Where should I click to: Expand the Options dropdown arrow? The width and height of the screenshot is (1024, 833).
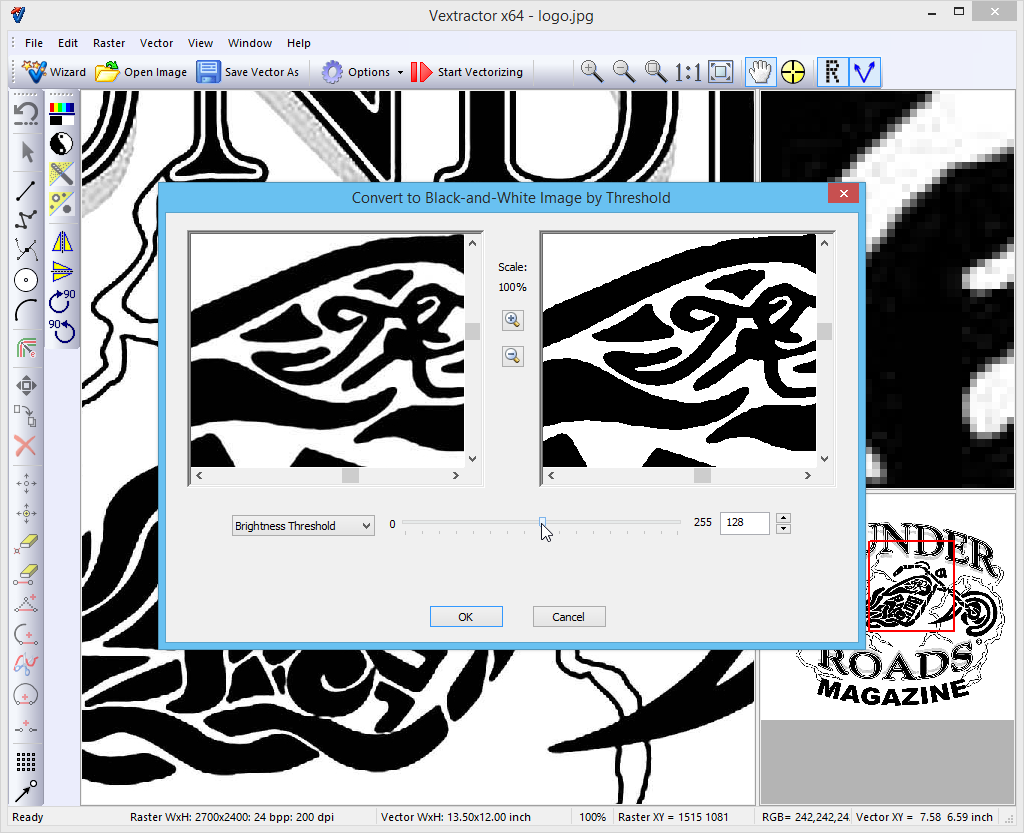click(x=400, y=72)
